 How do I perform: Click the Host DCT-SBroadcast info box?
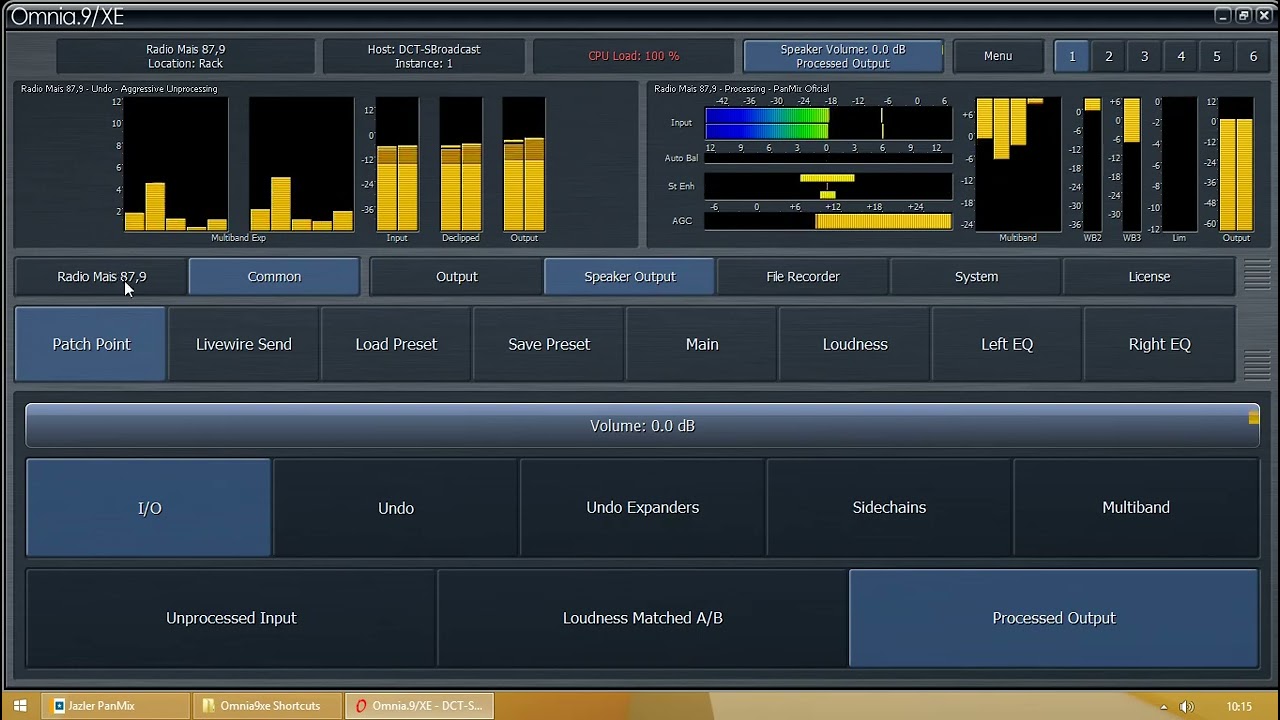[424, 56]
